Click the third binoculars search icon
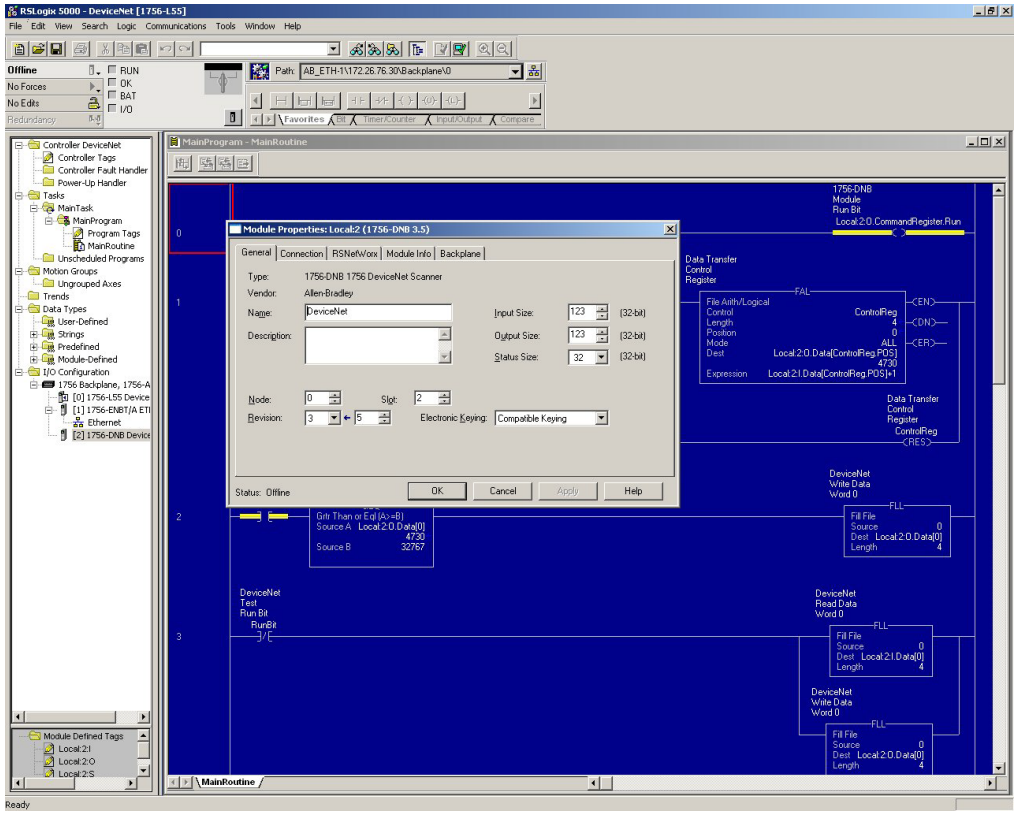1016x814 pixels. [393, 49]
